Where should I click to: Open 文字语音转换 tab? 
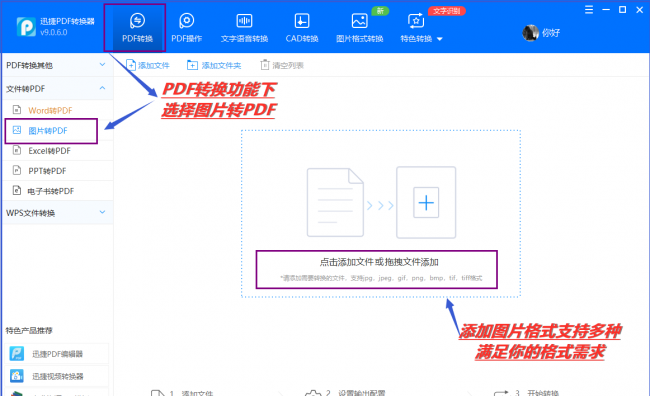(x=244, y=28)
